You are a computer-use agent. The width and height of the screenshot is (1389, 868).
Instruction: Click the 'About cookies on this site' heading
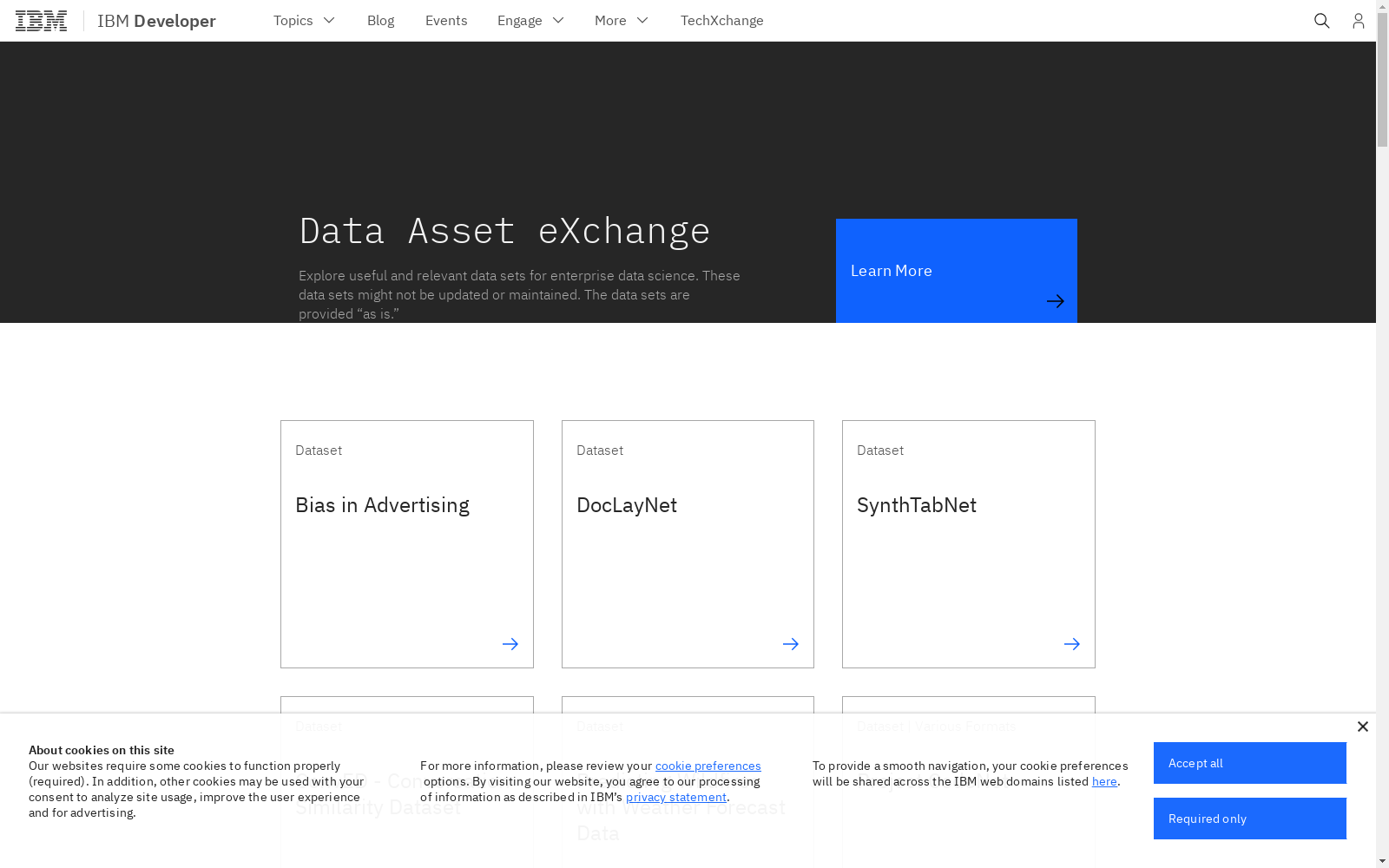[x=102, y=750]
